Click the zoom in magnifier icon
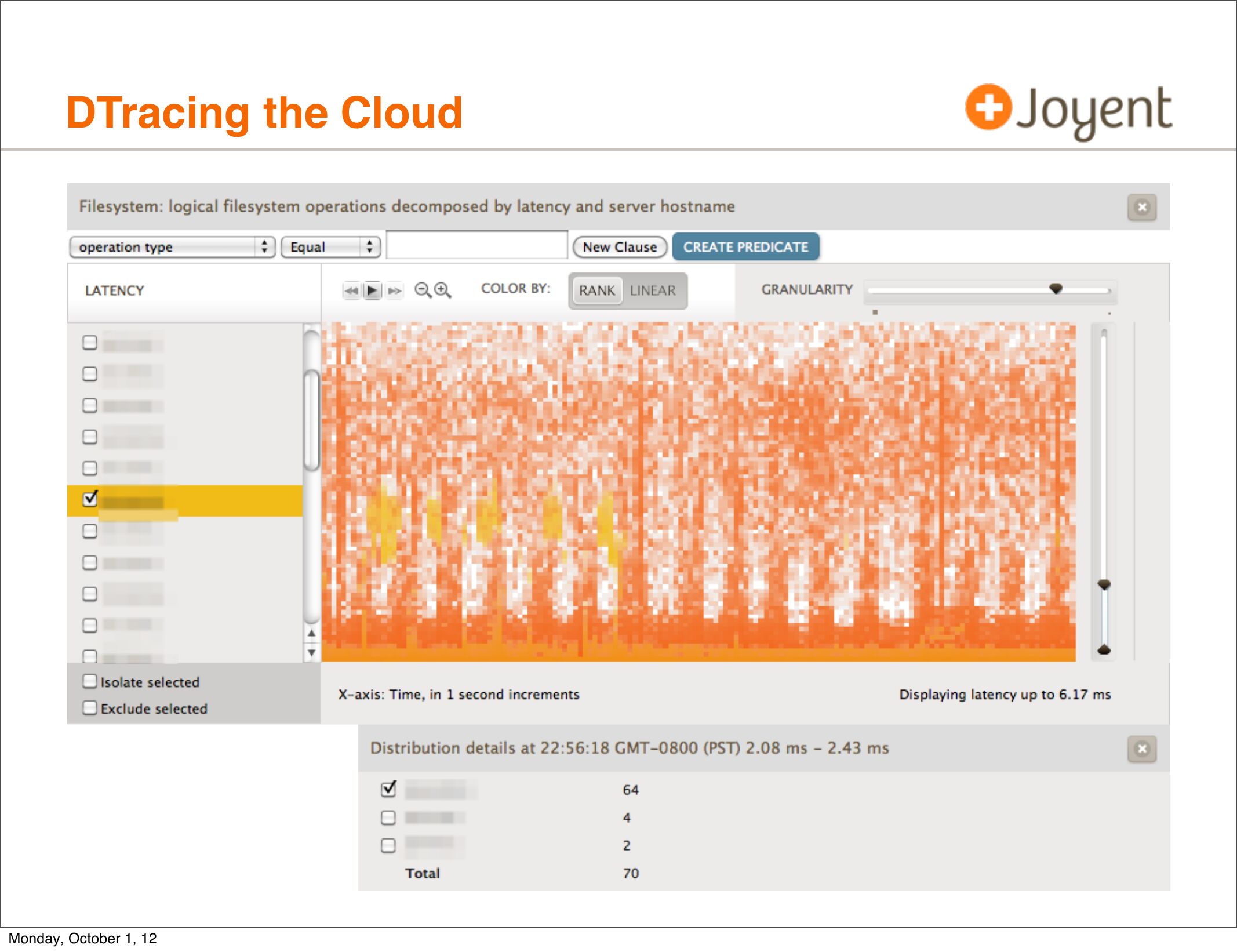Screen dimensions: 1237x952 click(442, 290)
